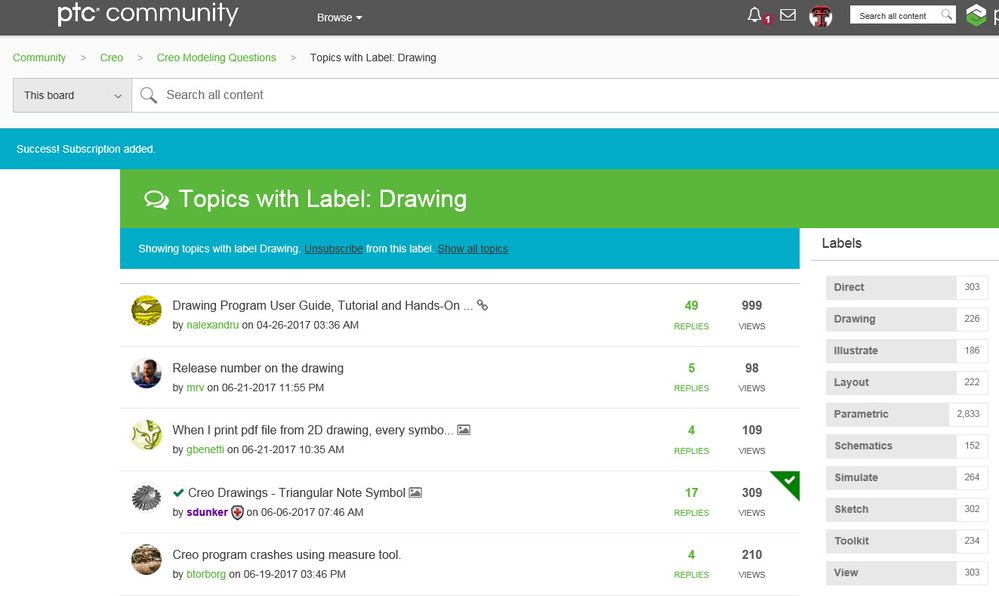
Task: Go to Creo breadcrumb
Action: point(111,57)
